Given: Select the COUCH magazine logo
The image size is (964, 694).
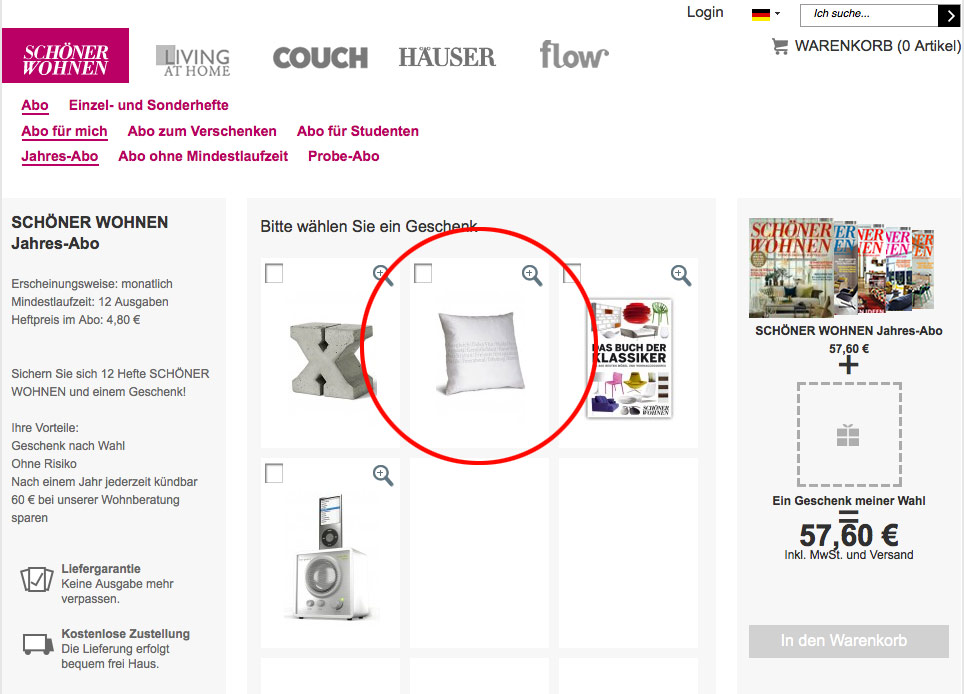Looking at the screenshot, I should 320,58.
